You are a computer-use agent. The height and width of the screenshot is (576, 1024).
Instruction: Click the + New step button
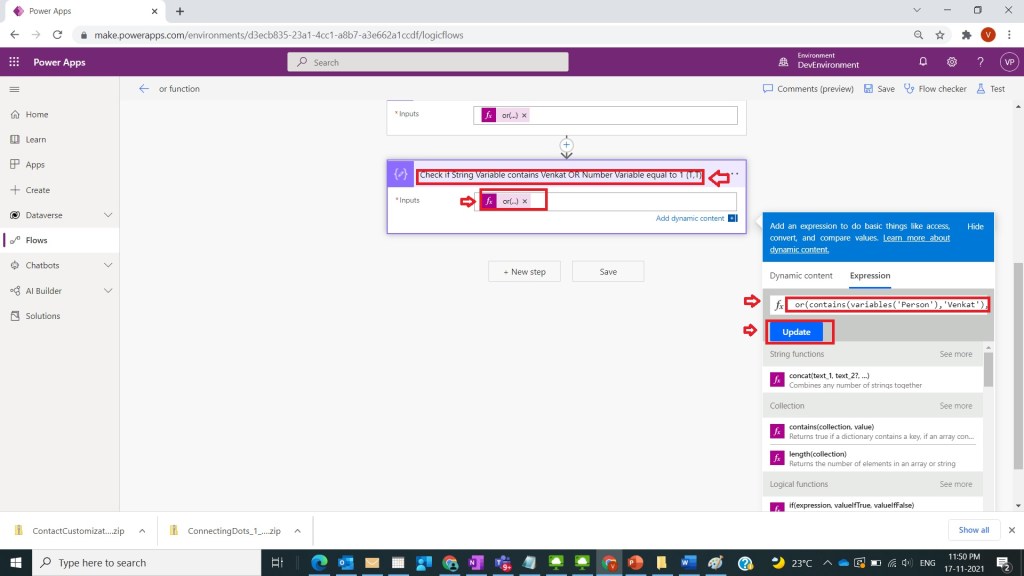(525, 272)
